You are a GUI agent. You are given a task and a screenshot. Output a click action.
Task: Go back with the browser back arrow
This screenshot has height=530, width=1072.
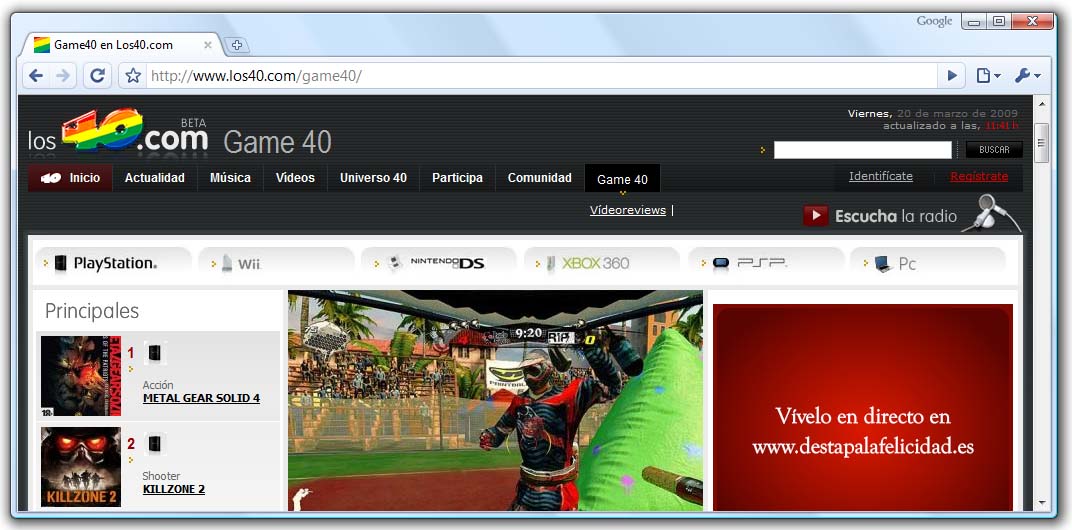(x=36, y=76)
